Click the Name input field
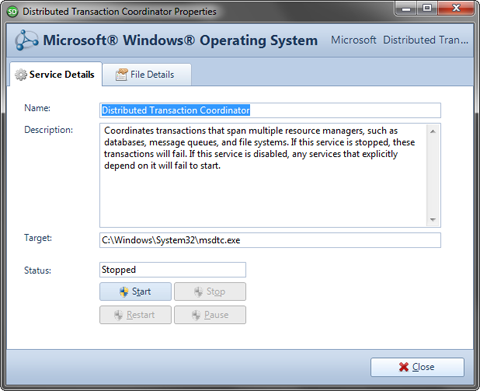The height and width of the screenshot is (391, 480). (270, 110)
